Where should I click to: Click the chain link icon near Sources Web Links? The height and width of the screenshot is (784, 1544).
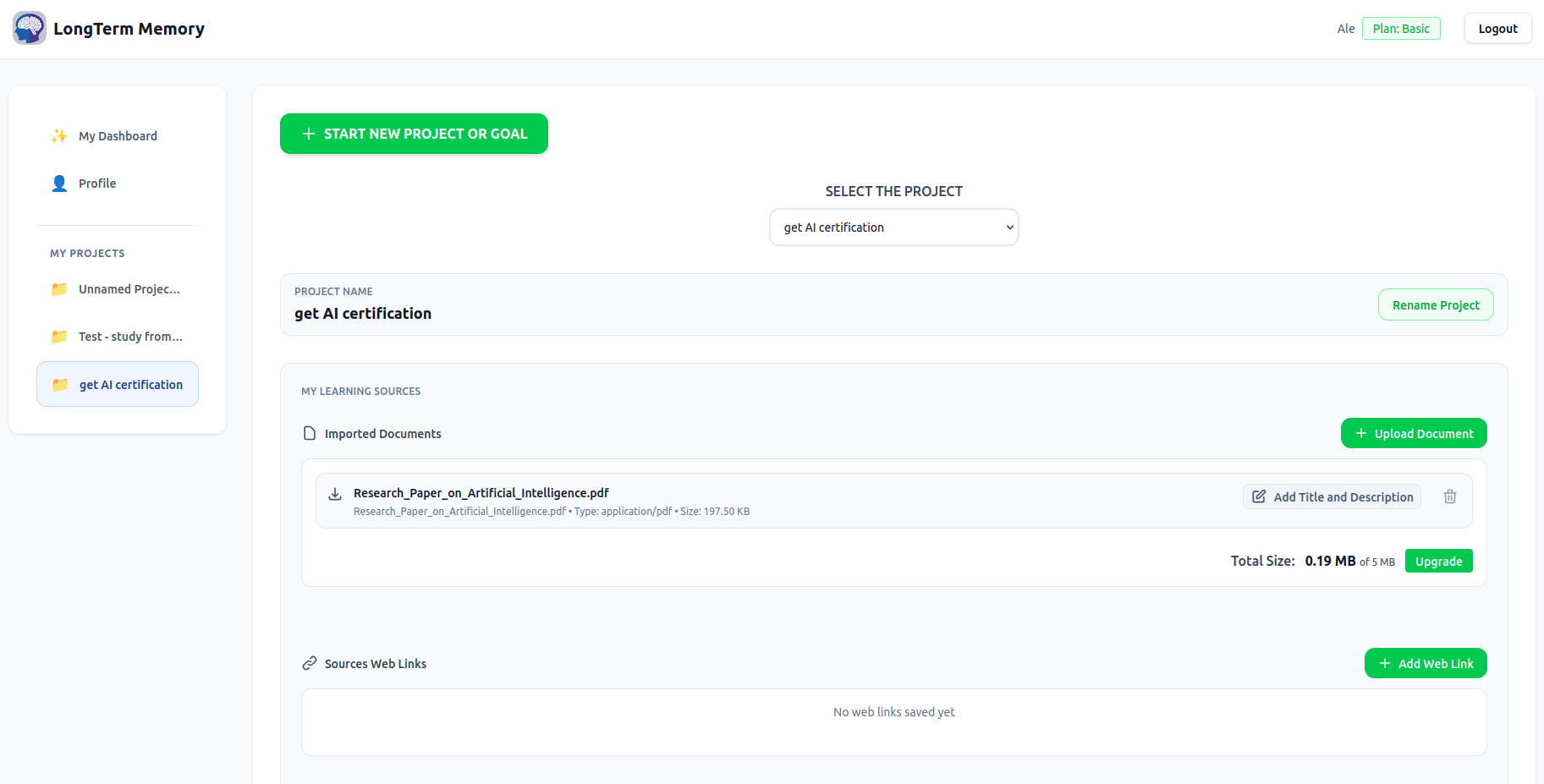(x=308, y=663)
